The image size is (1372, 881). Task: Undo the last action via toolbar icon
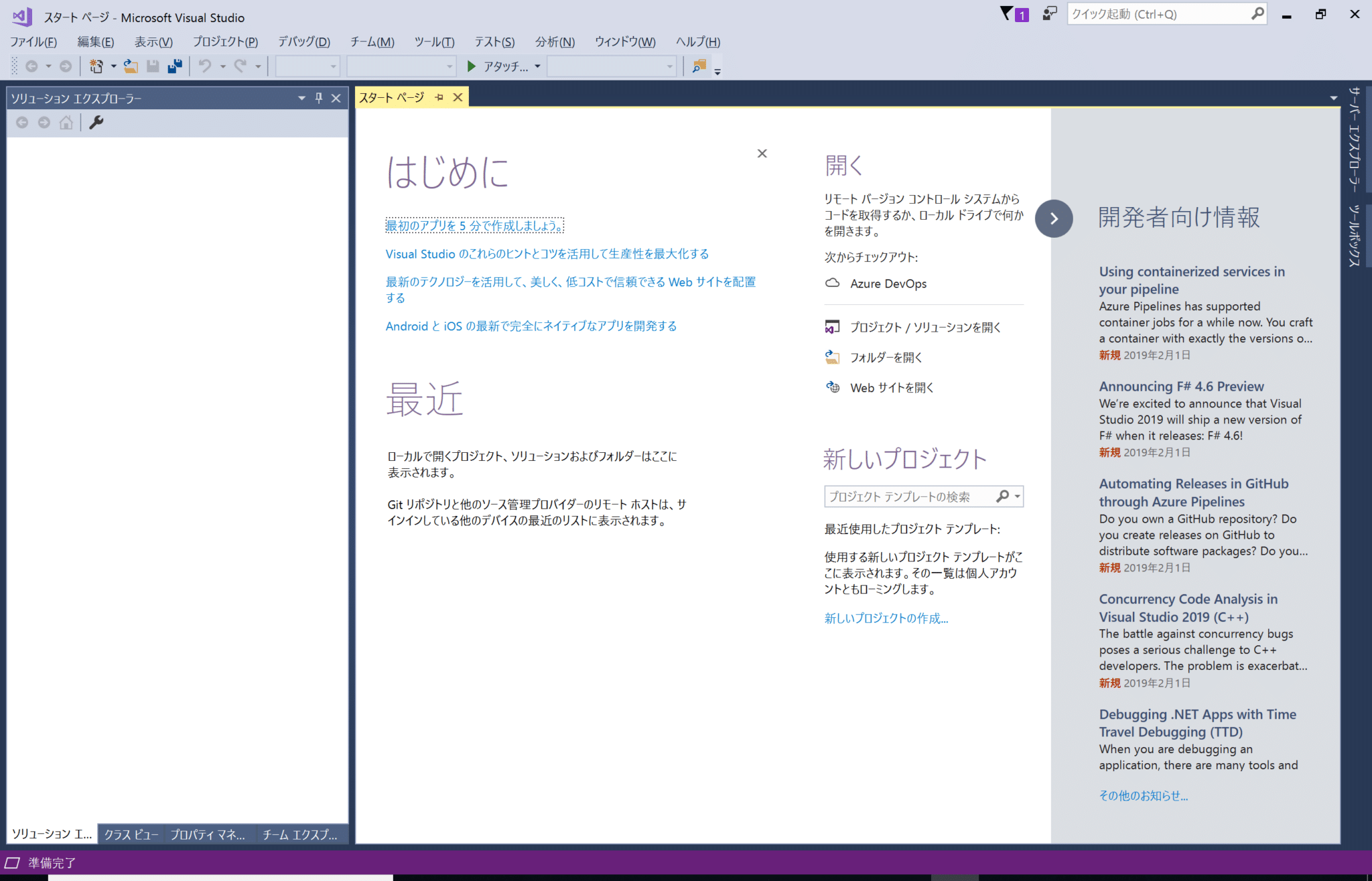click(x=205, y=66)
